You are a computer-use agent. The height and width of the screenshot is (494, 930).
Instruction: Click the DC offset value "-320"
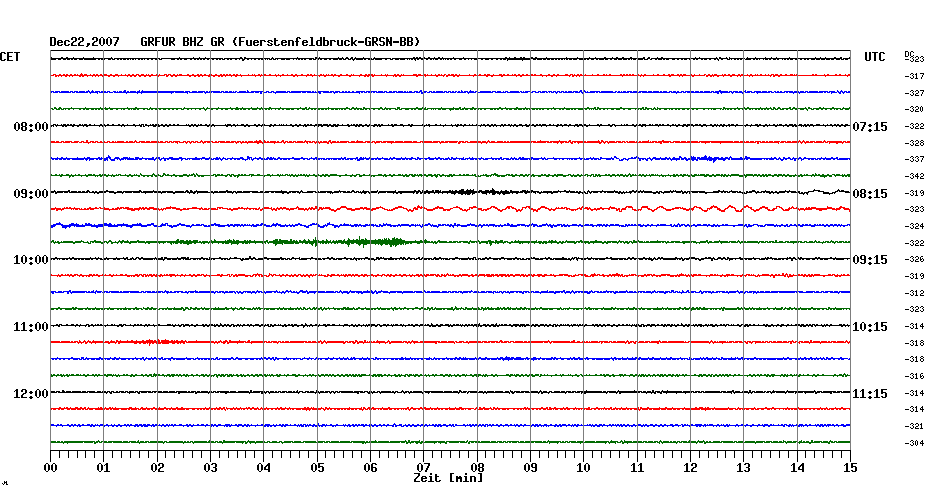pyautogui.click(x=915, y=110)
